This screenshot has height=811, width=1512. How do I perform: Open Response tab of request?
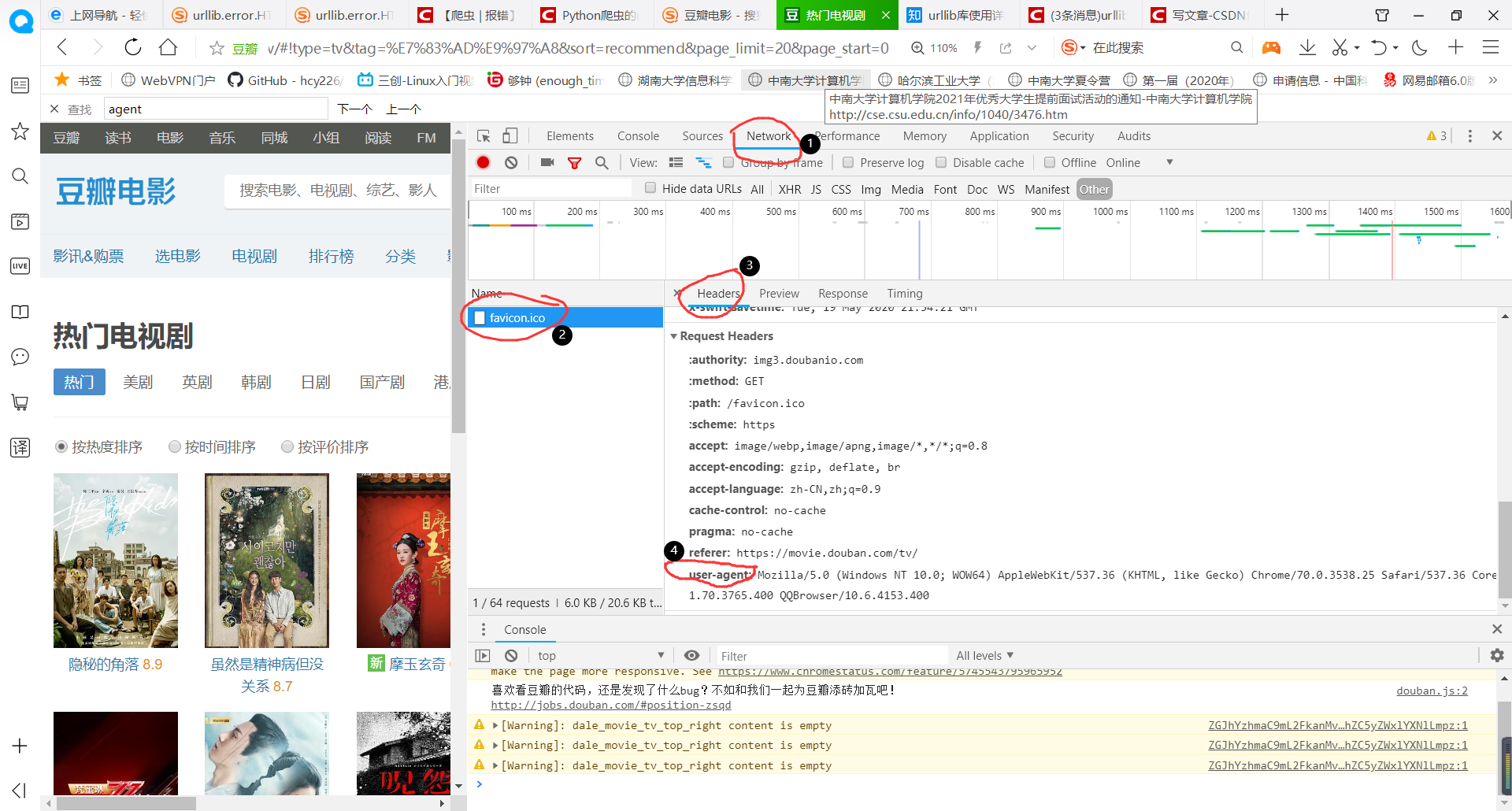coord(843,293)
